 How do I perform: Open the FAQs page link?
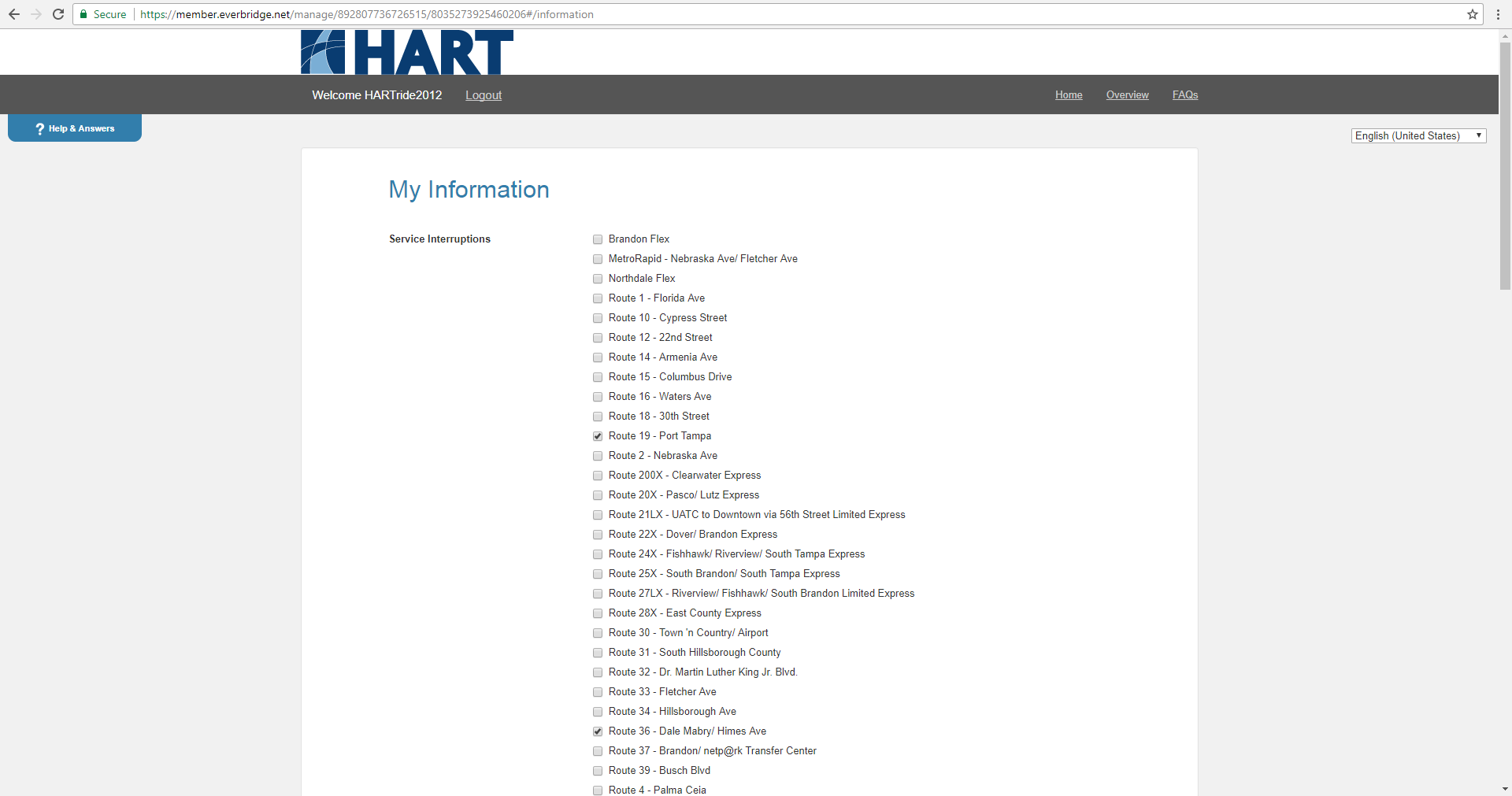click(x=1184, y=94)
